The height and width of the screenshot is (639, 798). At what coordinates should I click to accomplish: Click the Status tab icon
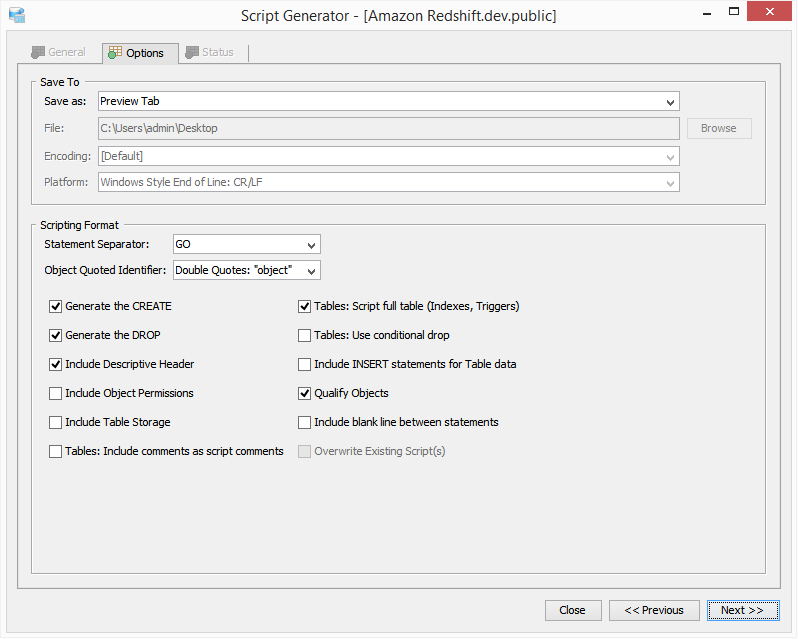coord(191,52)
